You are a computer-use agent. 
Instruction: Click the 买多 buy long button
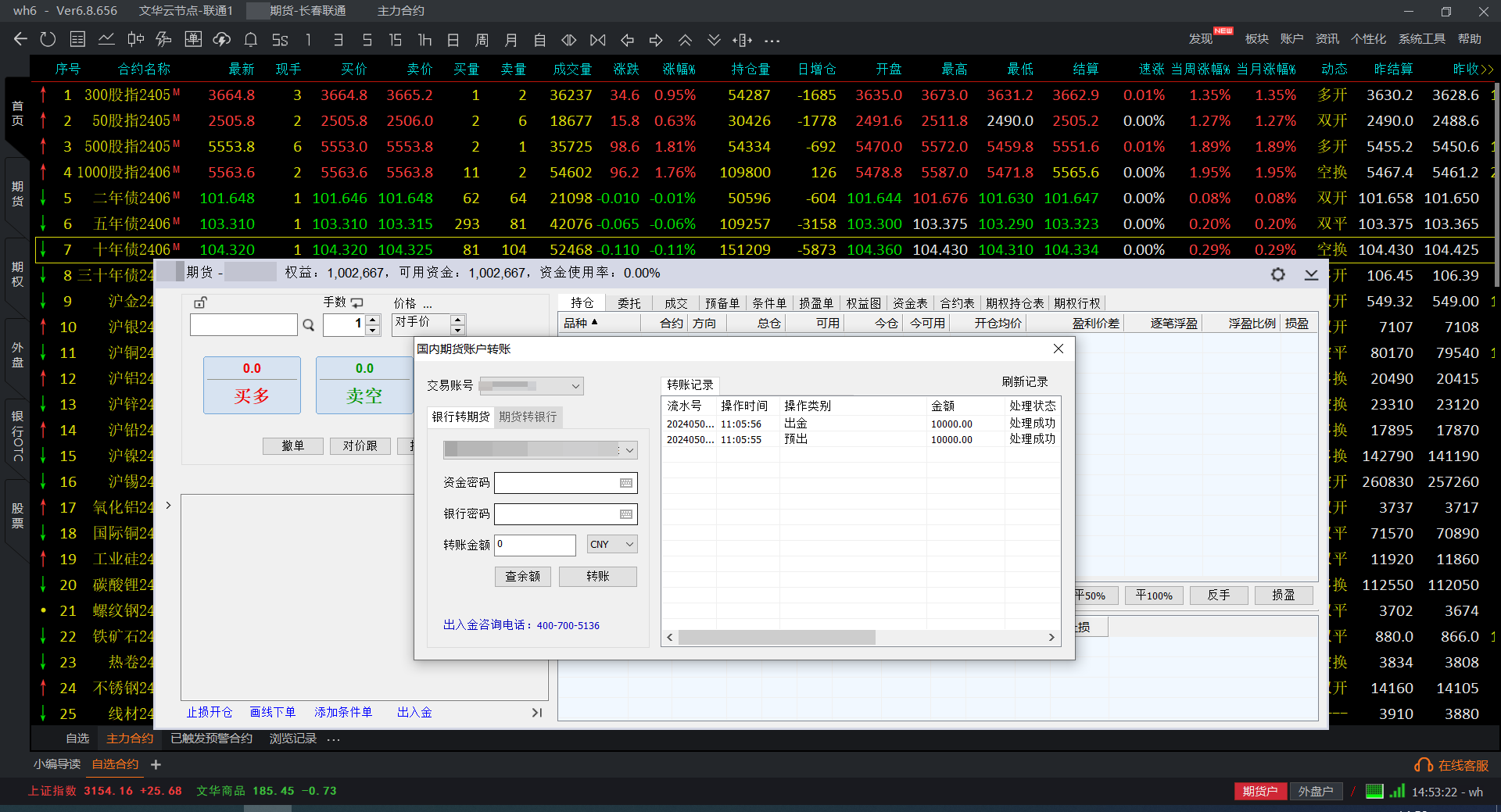pos(252,385)
